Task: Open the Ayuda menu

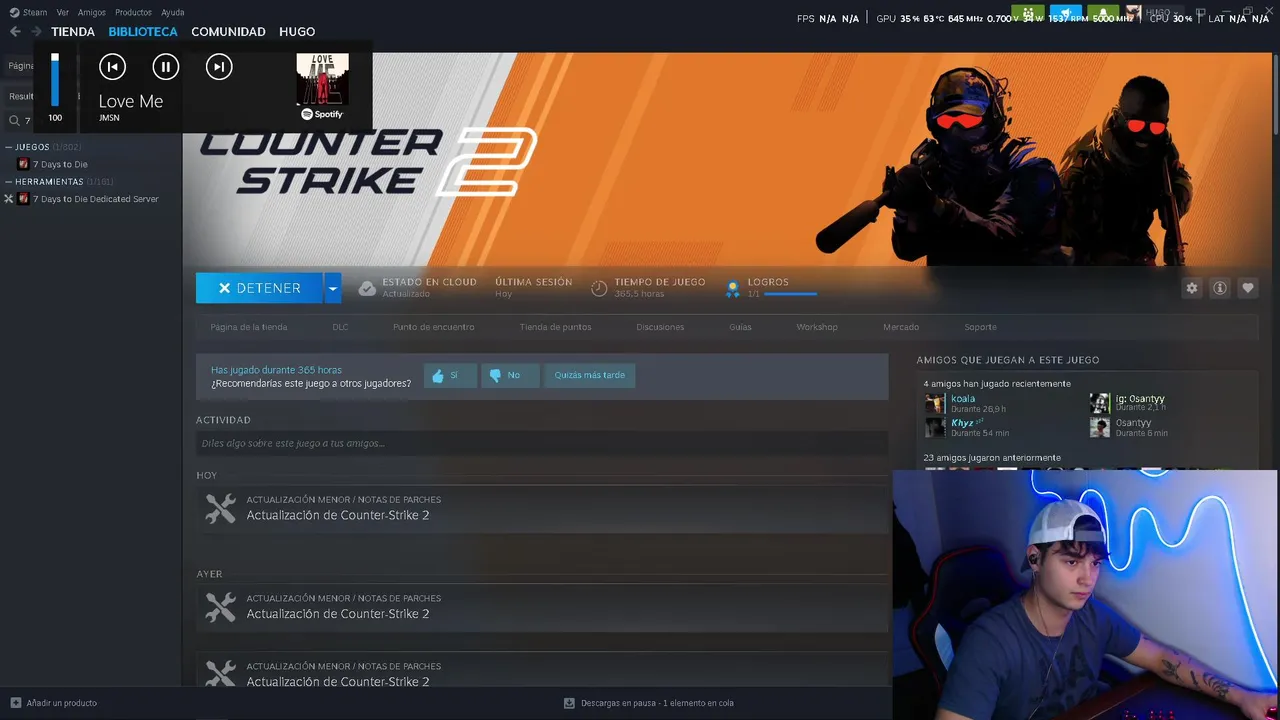Action: pyautogui.click(x=173, y=12)
